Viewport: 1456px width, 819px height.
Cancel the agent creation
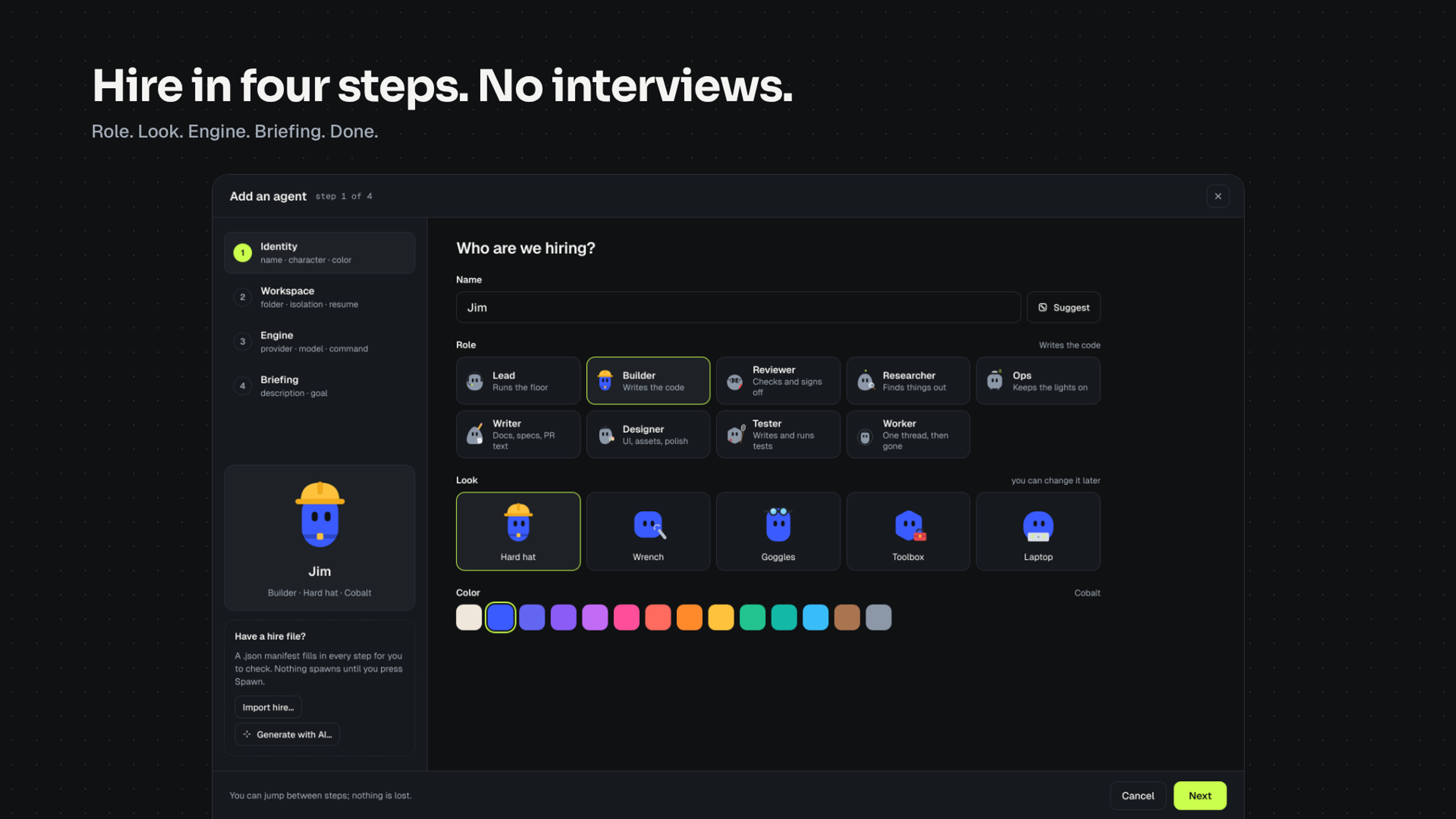1137,796
